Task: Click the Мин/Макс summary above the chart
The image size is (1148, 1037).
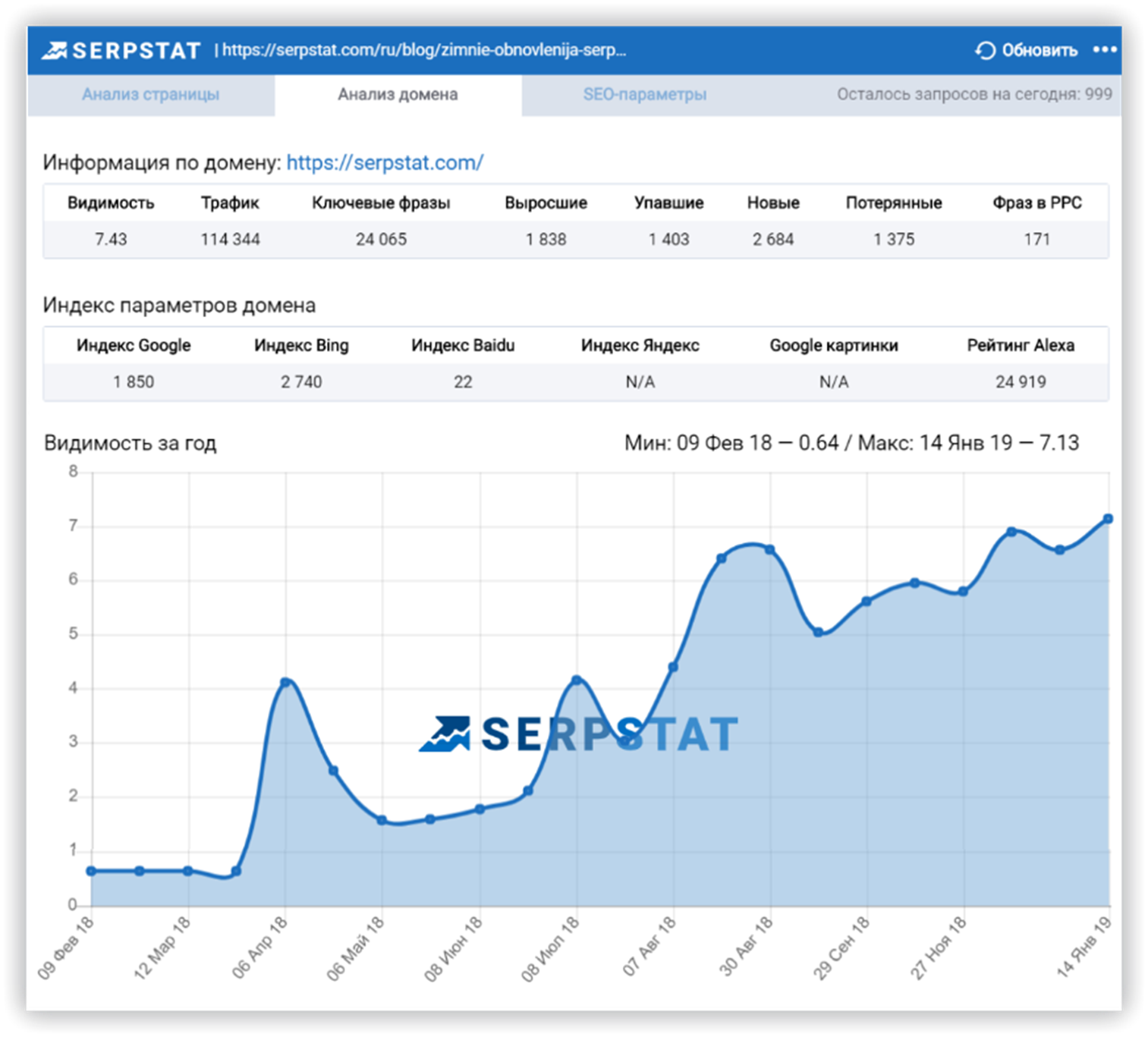Action: coord(851,443)
